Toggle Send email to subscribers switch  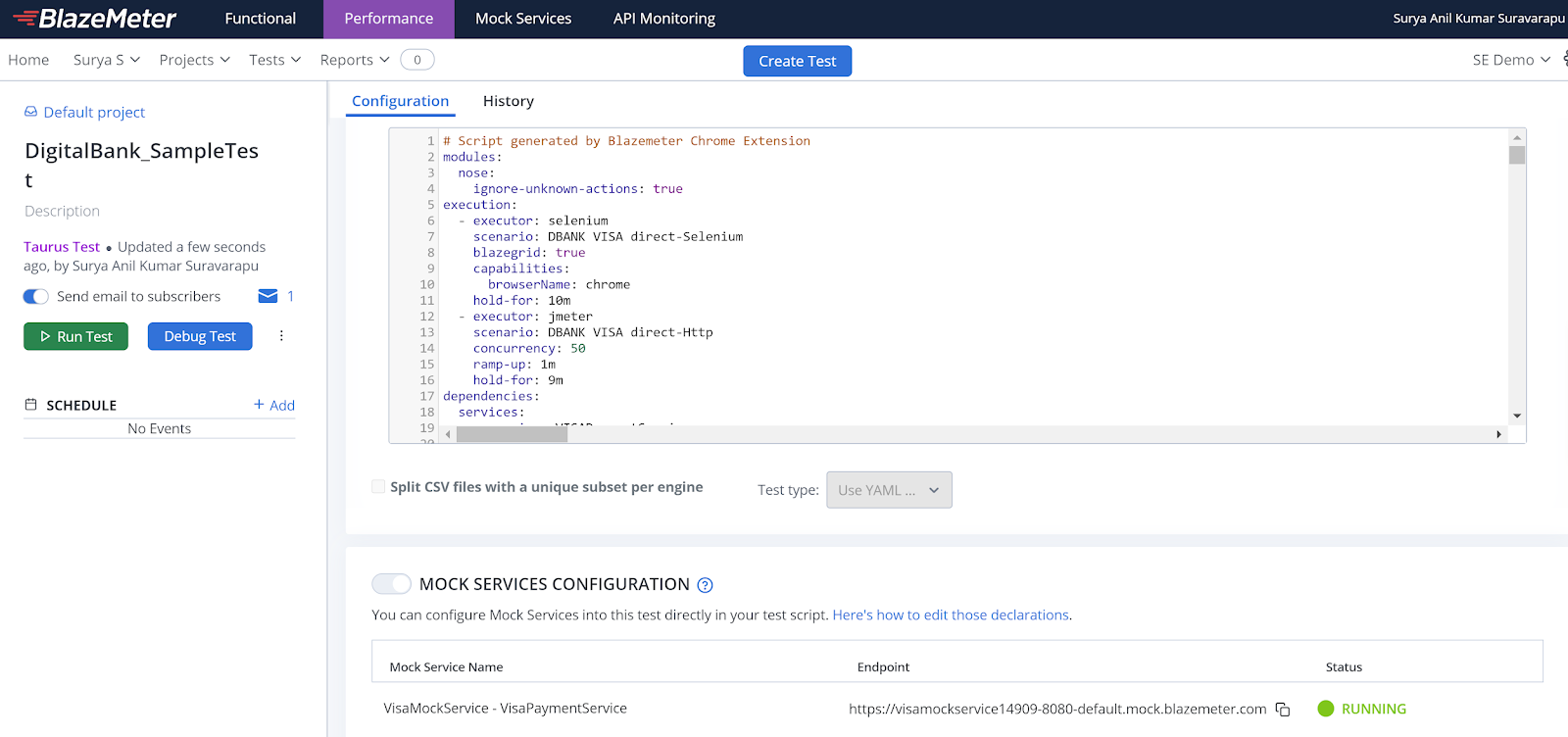coord(36,296)
